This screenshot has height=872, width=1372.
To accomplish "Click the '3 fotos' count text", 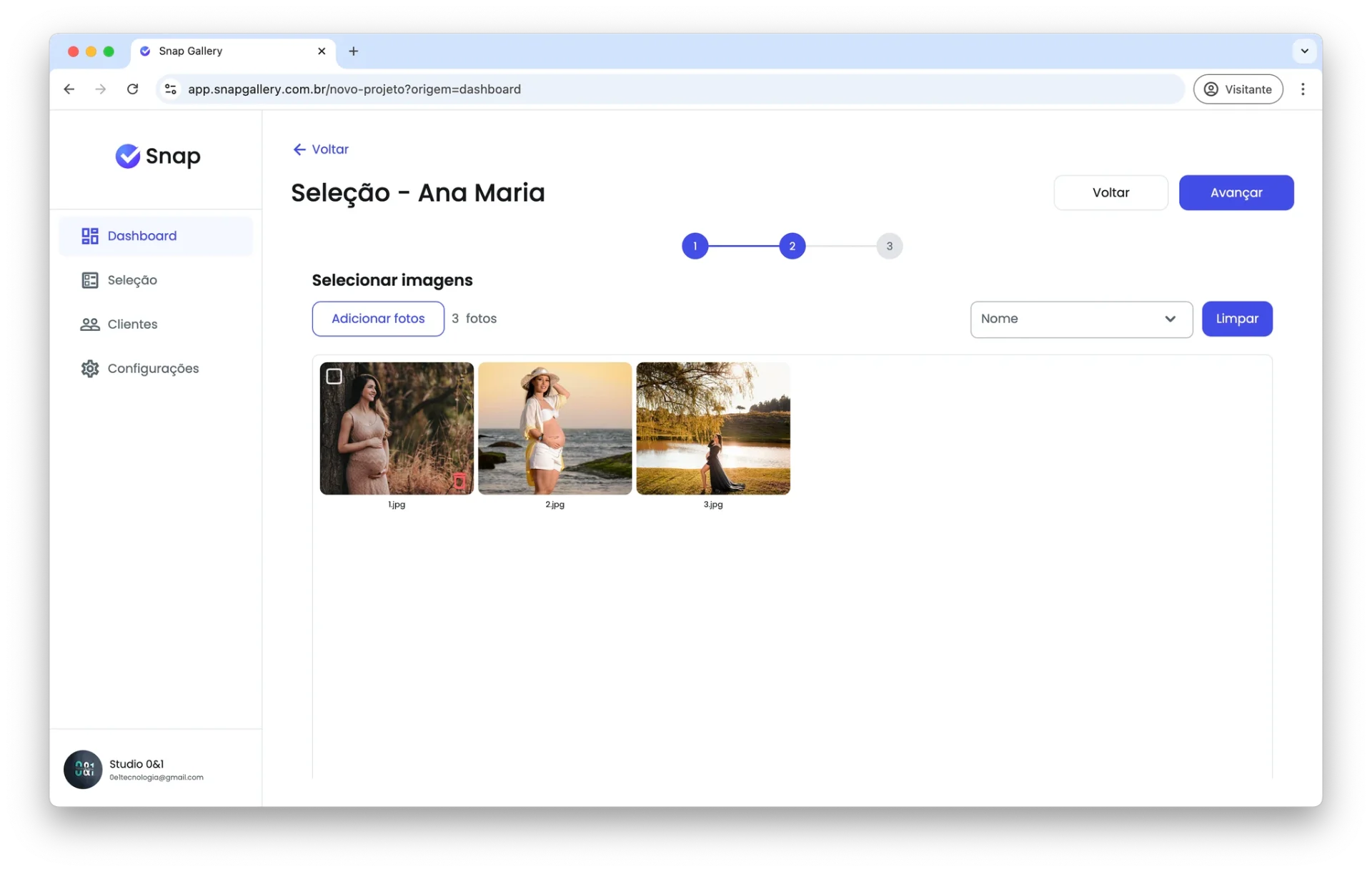I will coord(474,319).
